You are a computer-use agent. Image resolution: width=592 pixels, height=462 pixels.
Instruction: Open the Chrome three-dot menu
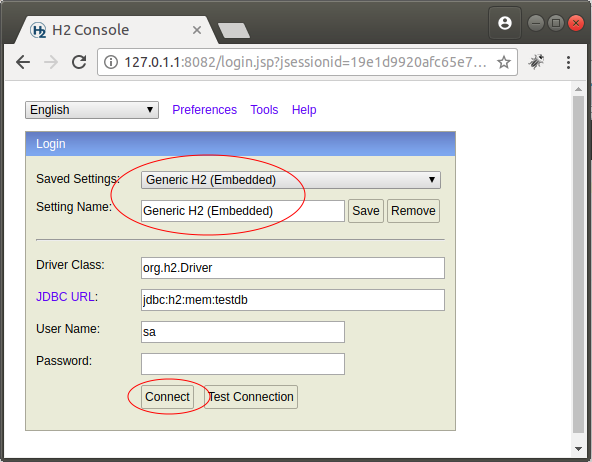pyautogui.click(x=568, y=62)
